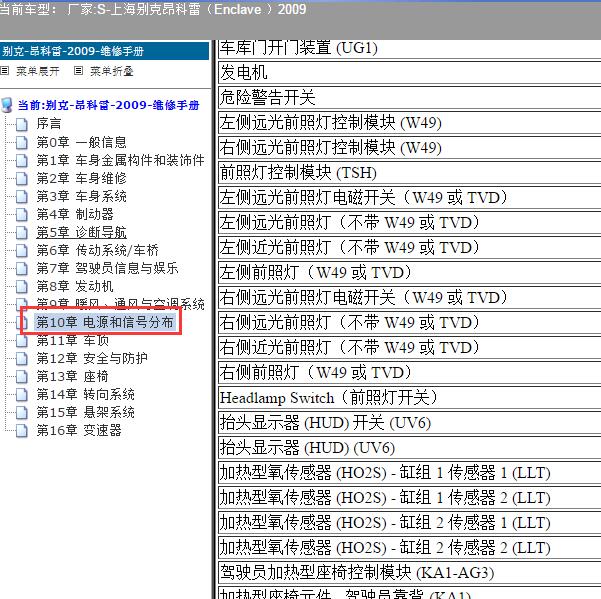Image resolution: width=601 pixels, height=599 pixels.
Task: Click 菜单折叠 to collapse the menu
Action: click(112, 71)
